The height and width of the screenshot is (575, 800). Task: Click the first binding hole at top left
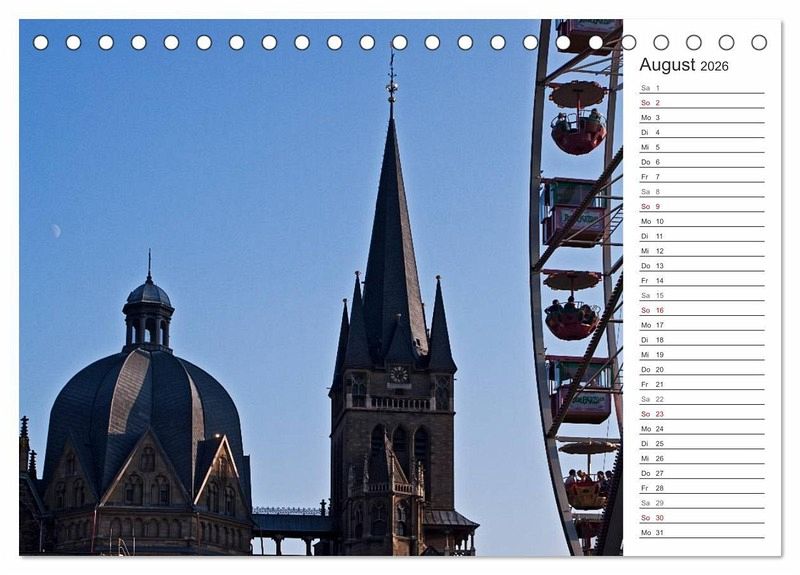click(x=40, y=42)
